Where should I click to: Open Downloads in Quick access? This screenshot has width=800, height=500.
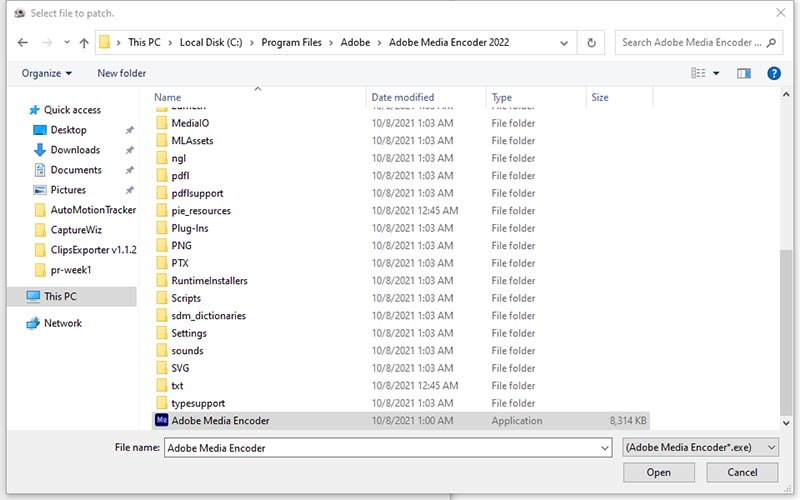coord(75,150)
